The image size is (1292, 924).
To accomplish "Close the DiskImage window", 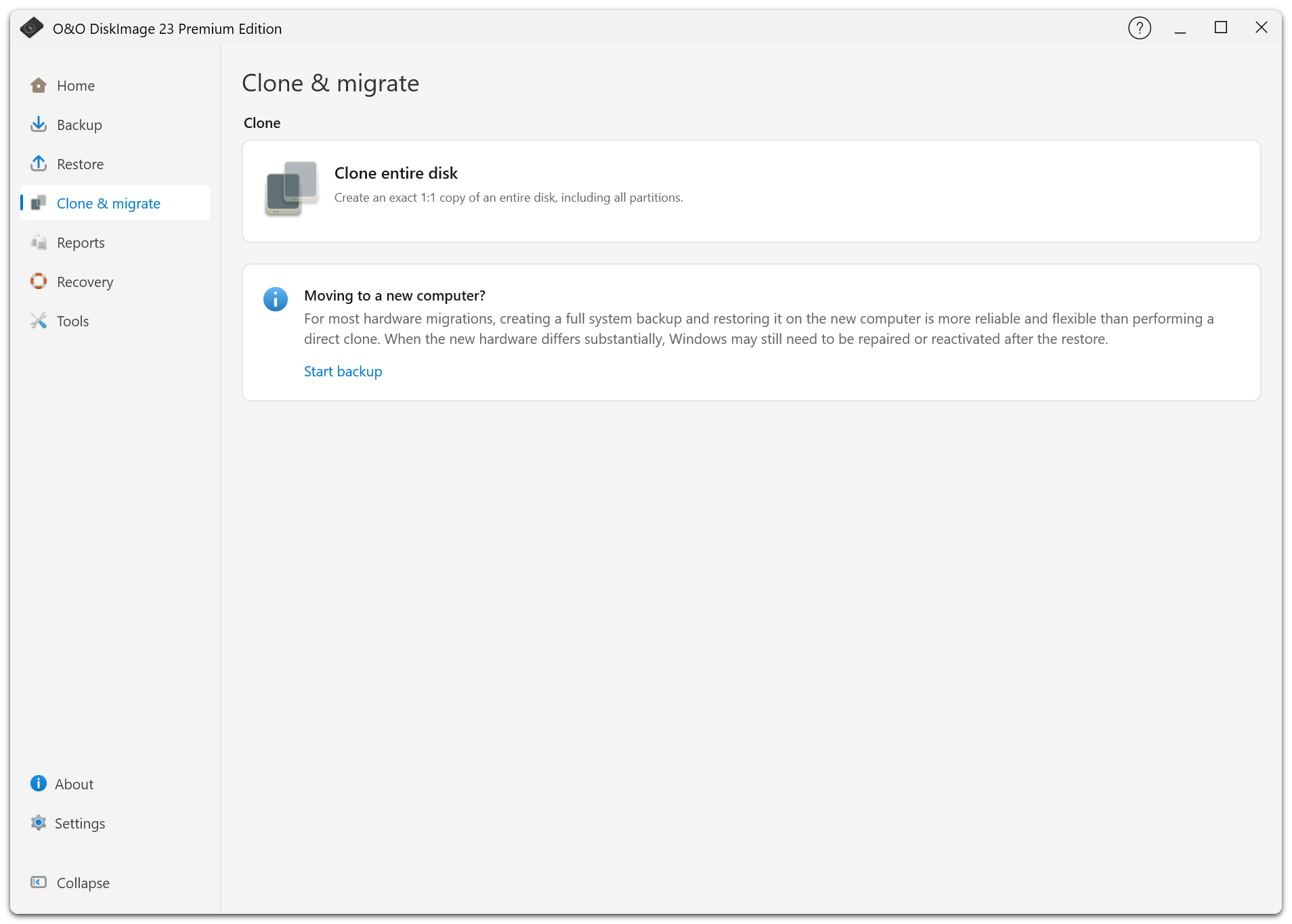I will click(1262, 28).
